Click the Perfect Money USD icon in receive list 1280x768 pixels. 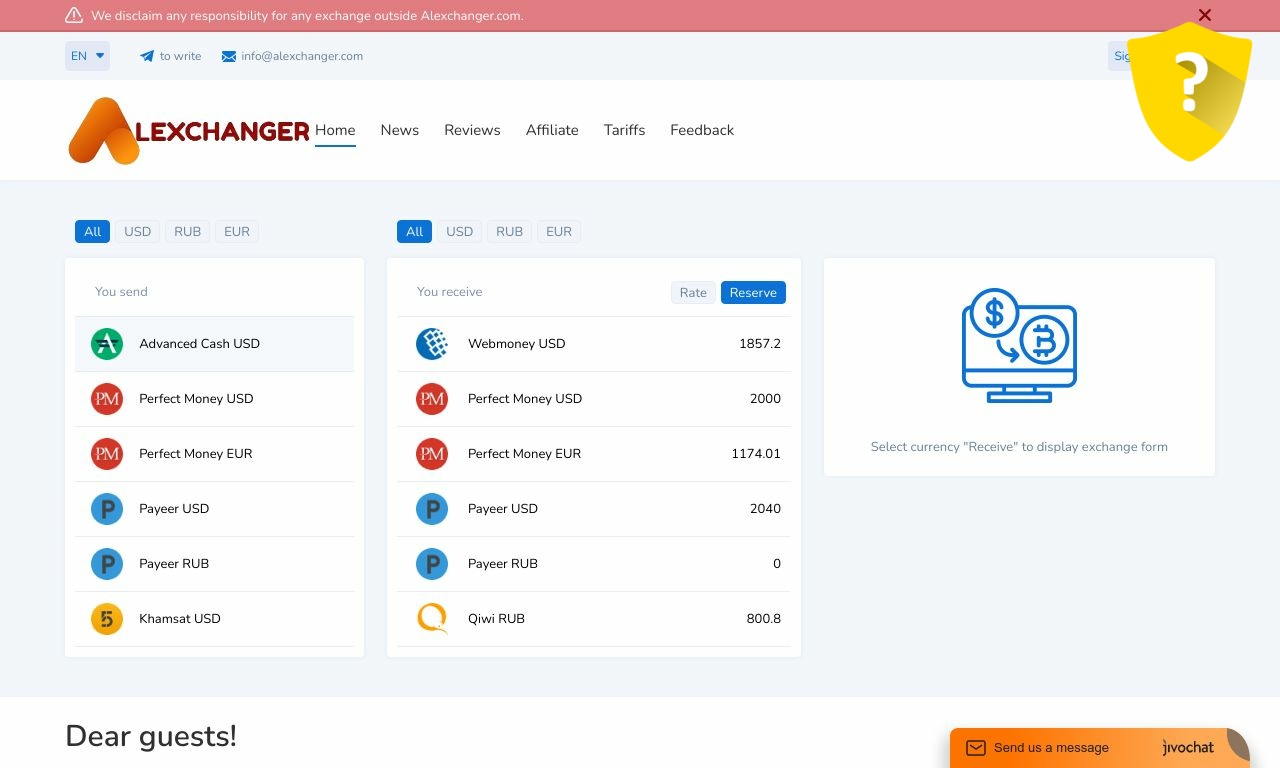click(x=432, y=399)
